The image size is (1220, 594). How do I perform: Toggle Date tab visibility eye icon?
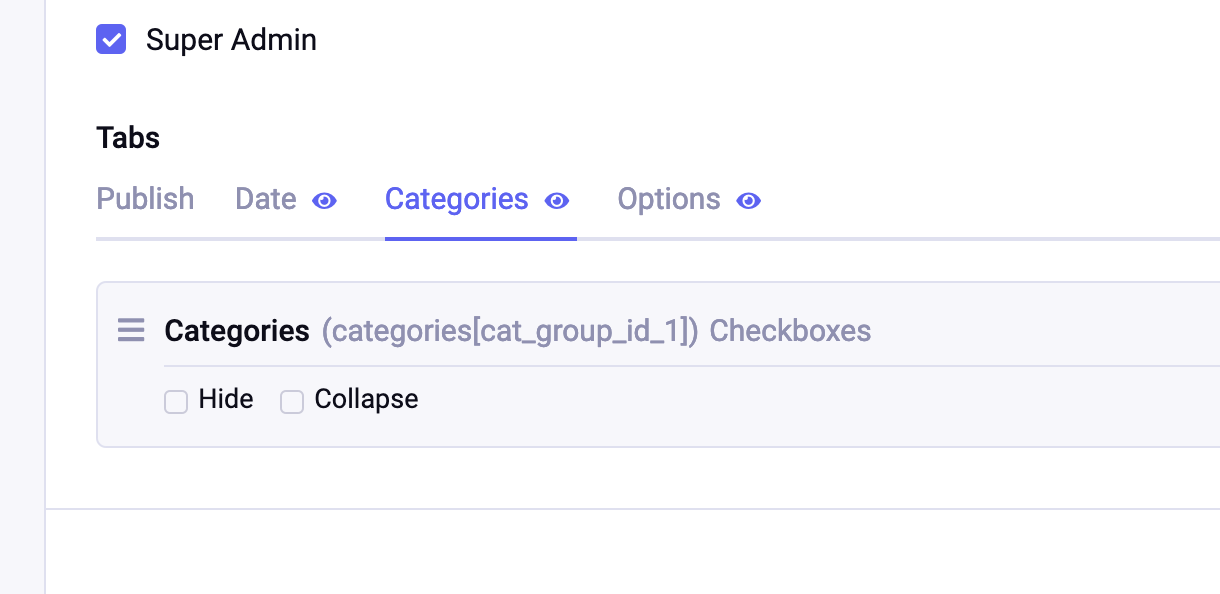(325, 201)
